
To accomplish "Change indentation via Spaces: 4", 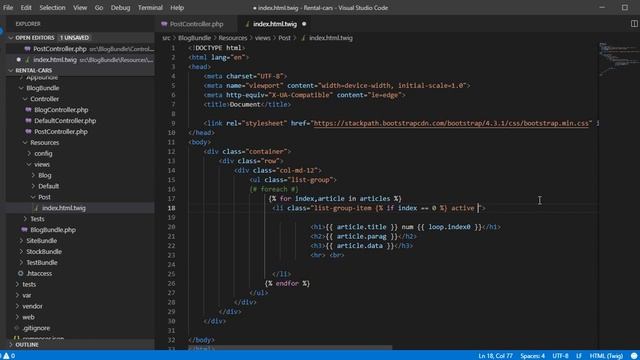I will pos(532,356).
